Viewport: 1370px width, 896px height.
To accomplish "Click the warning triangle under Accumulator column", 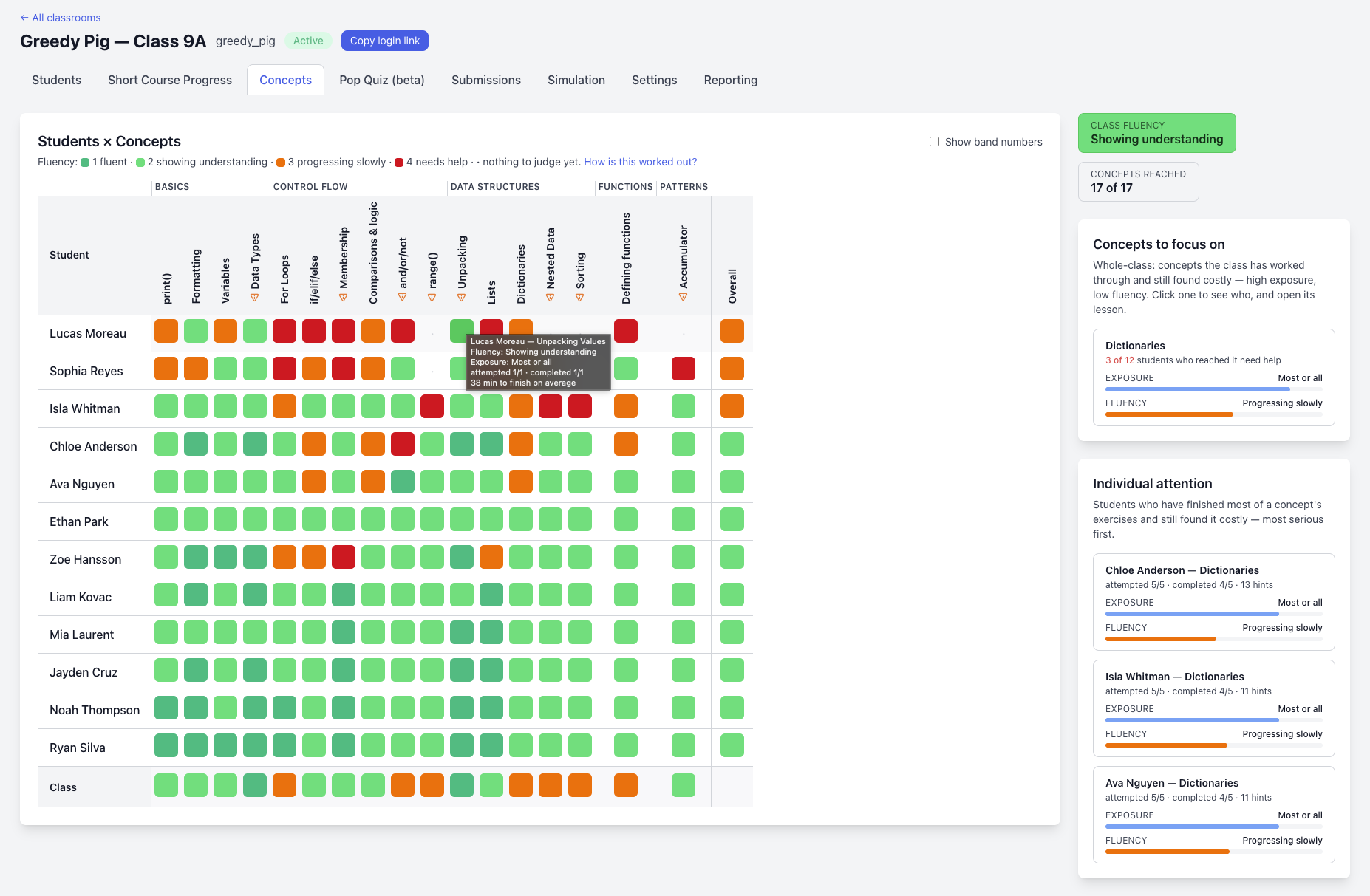I will (684, 298).
